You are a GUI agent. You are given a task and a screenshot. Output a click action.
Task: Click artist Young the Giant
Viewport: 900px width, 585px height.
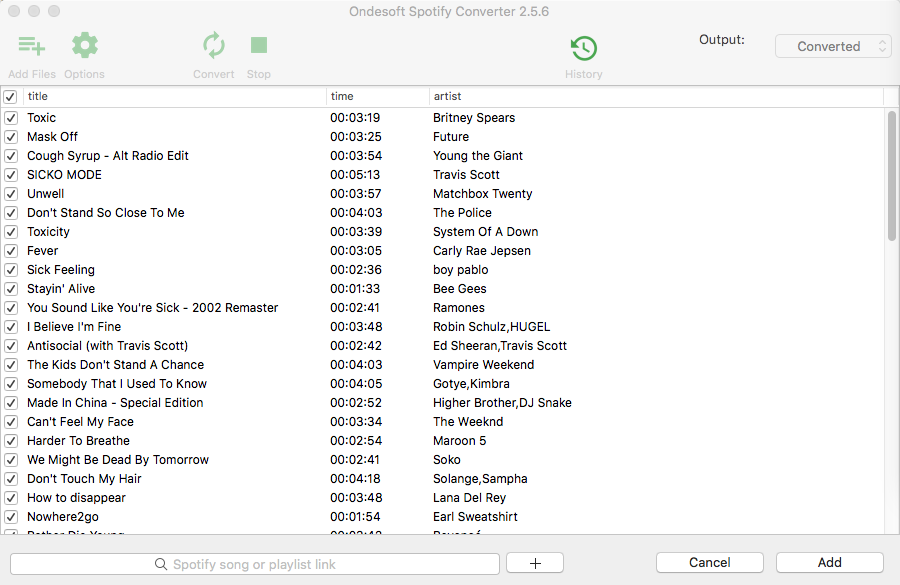tap(478, 156)
